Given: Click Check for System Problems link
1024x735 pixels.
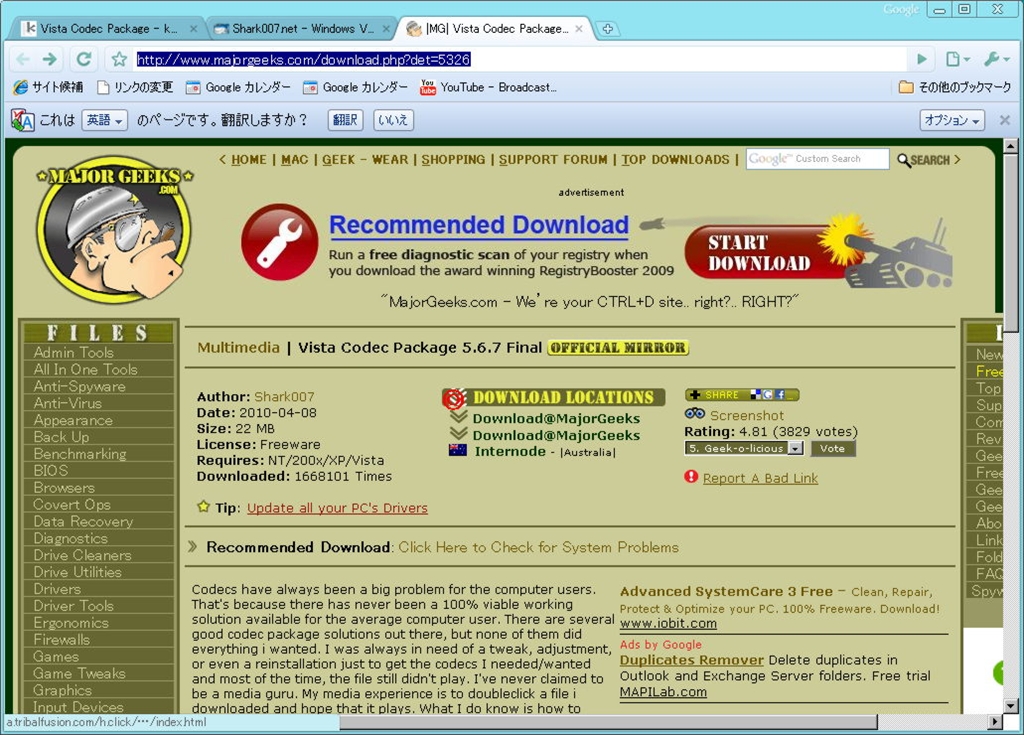Looking at the screenshot, I should (x=538, y=547).
